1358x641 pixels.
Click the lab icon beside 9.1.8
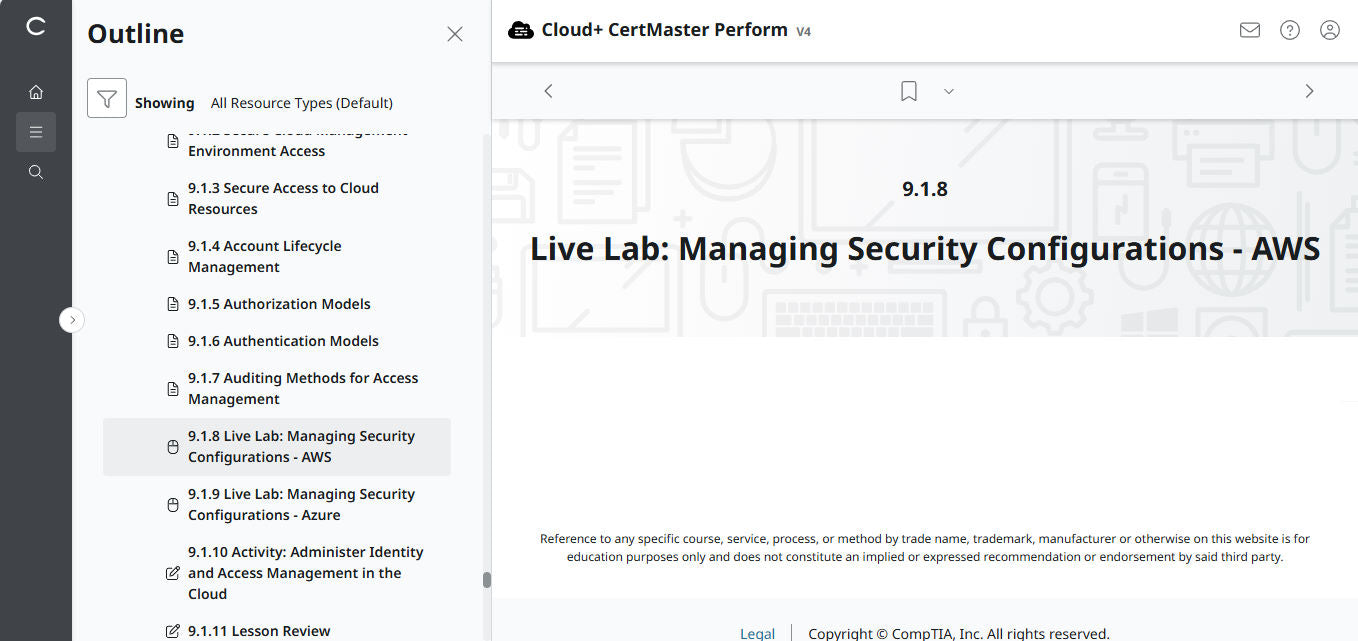171,445
